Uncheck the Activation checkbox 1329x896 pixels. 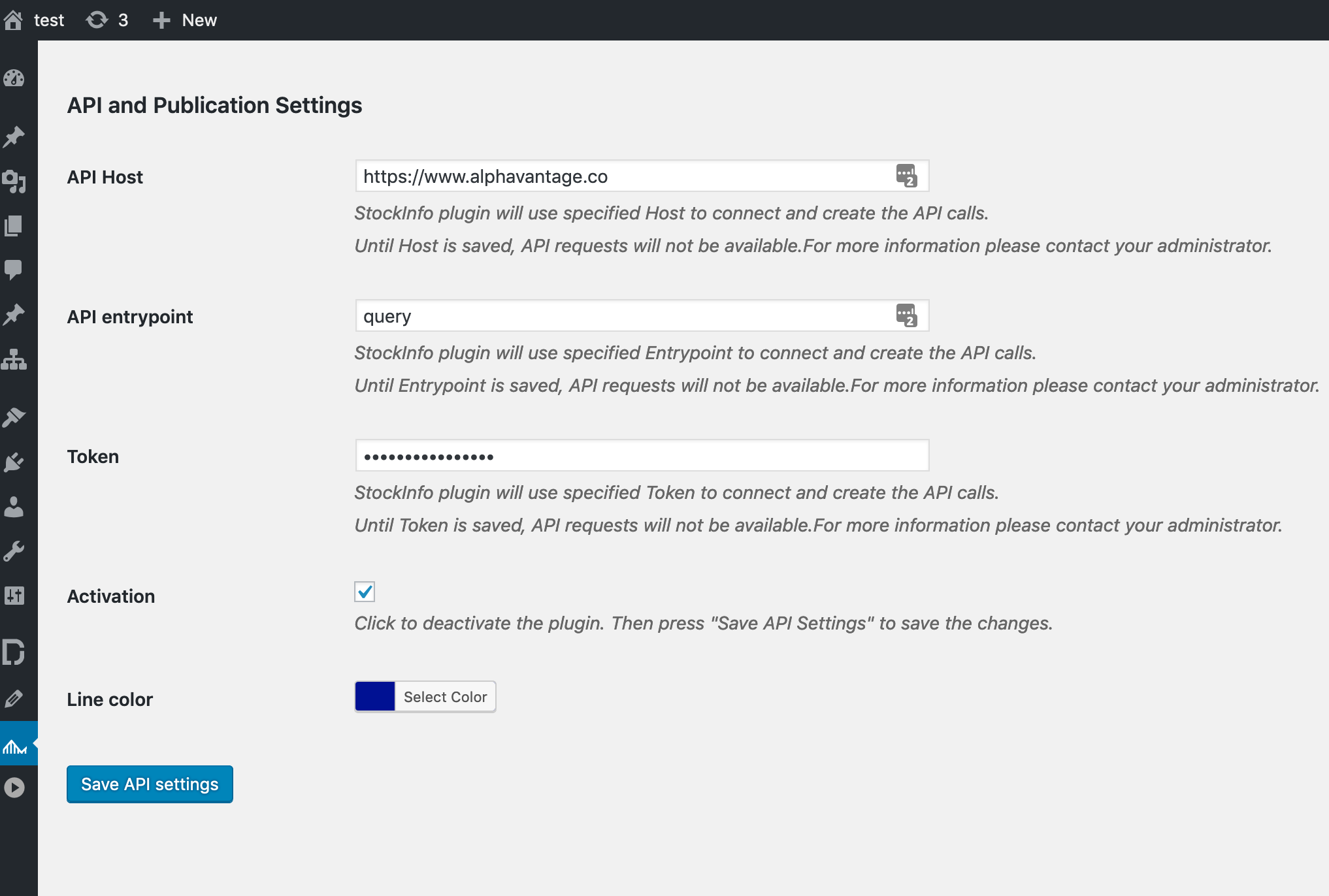pos(365,592)
